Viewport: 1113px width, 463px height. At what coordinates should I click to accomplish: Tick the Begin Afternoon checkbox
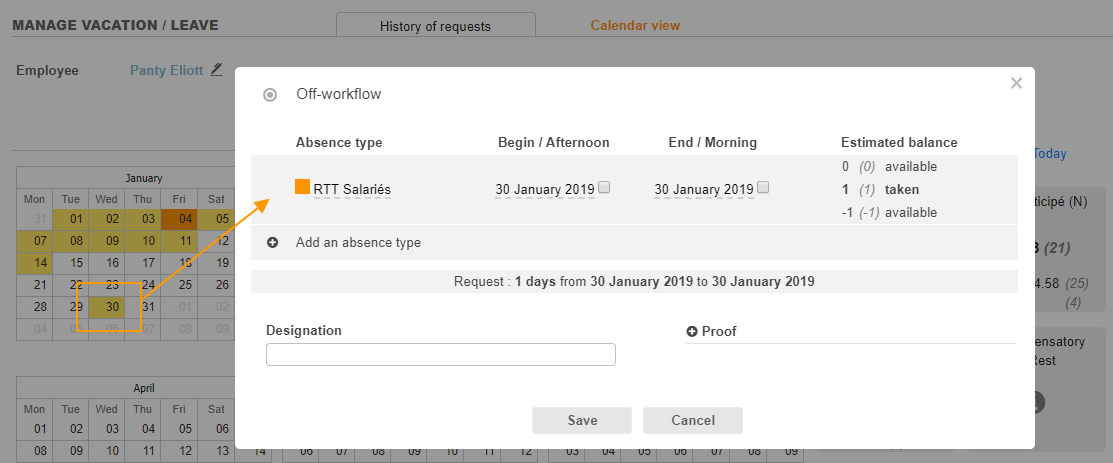pyautogui.click(x=604, y=187)
